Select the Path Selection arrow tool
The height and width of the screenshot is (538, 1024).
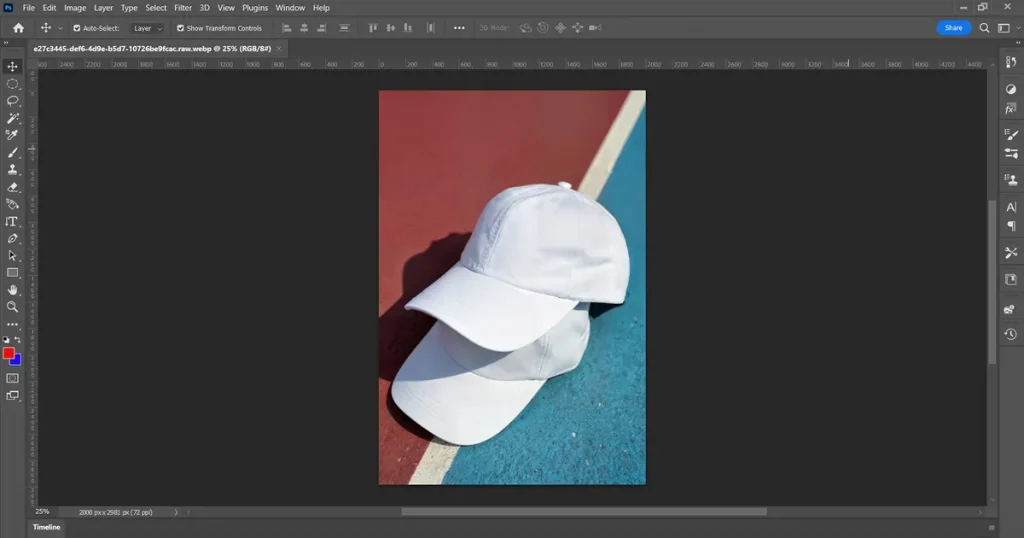[12, 255]
